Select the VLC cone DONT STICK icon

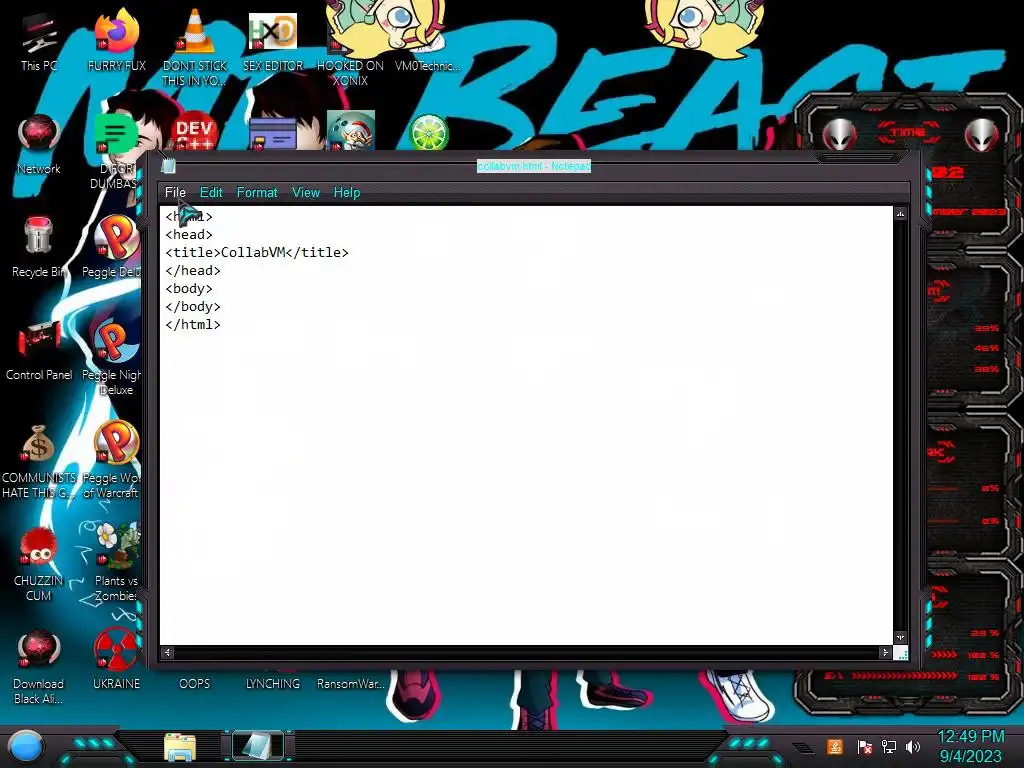195,47
